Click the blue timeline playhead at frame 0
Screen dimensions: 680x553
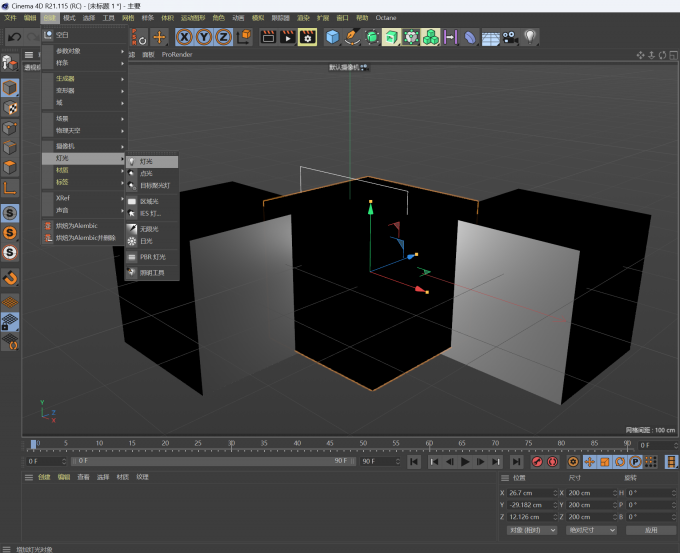tap(33, 444)
